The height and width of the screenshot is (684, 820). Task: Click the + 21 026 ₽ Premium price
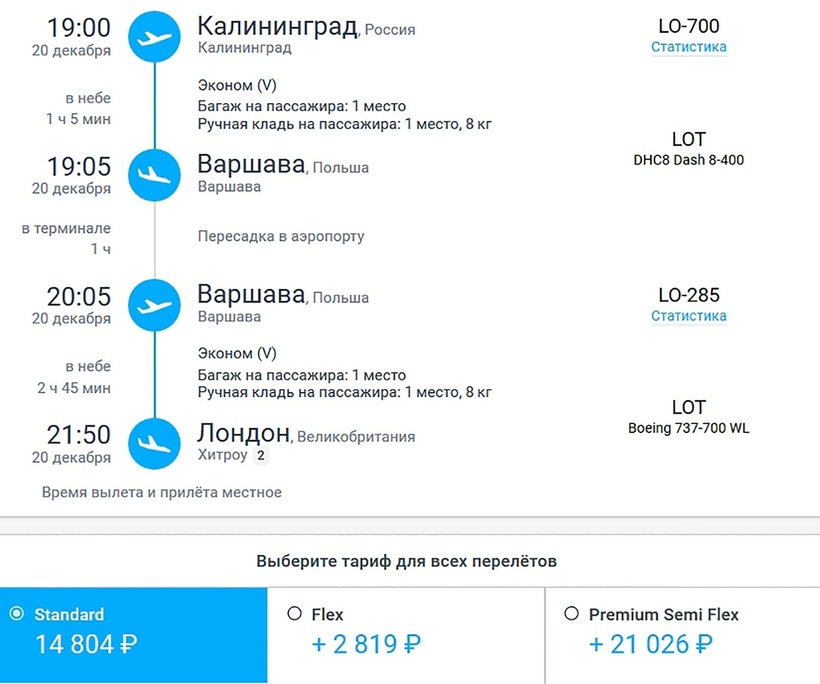click(x=650, y=645)
